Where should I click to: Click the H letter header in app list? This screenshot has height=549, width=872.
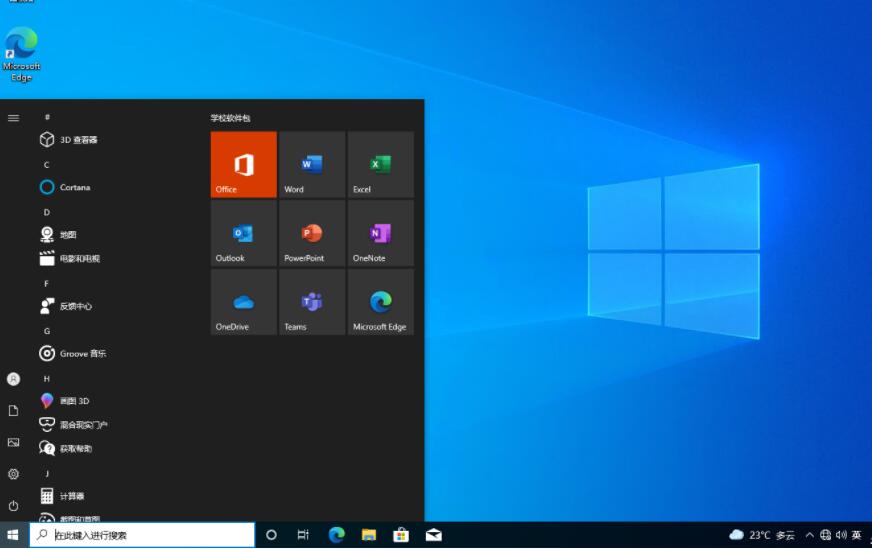pyautogui.click(x=47, y=378)
